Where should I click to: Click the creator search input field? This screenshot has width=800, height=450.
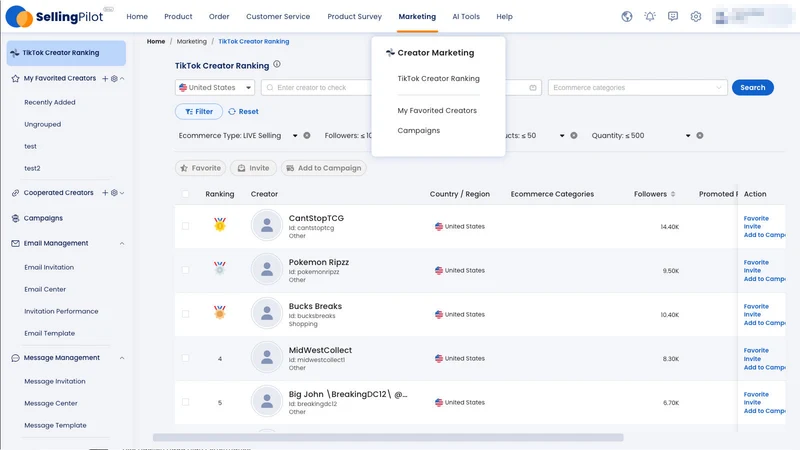316,88
